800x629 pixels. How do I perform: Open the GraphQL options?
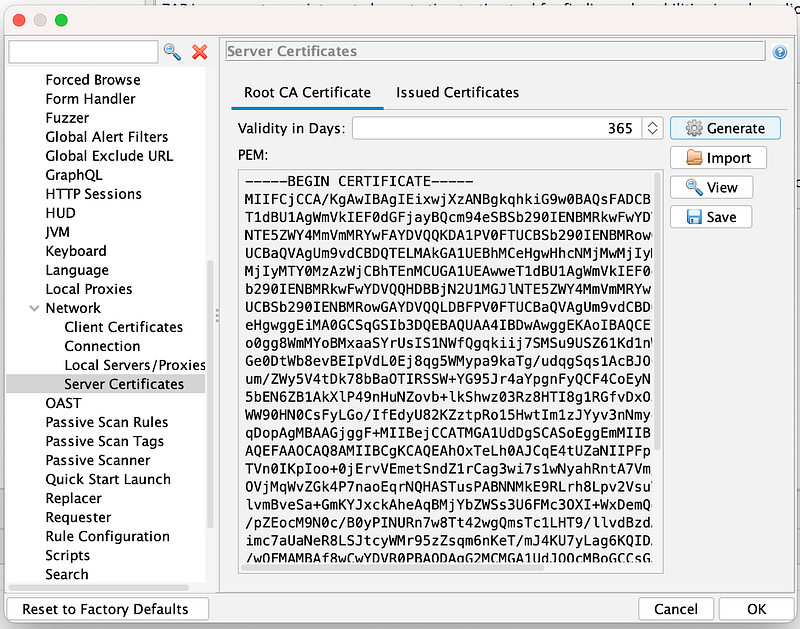pyautogui.click(x=73, y=175)
